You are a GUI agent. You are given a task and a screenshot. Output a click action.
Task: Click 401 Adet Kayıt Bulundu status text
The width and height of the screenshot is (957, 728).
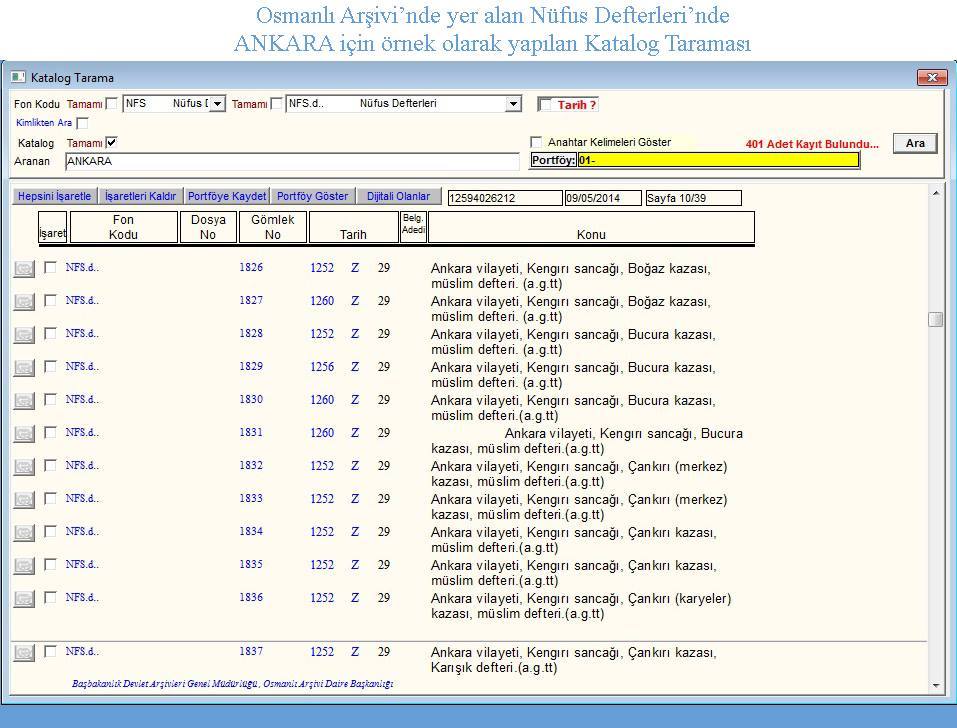tap(812, 144)
